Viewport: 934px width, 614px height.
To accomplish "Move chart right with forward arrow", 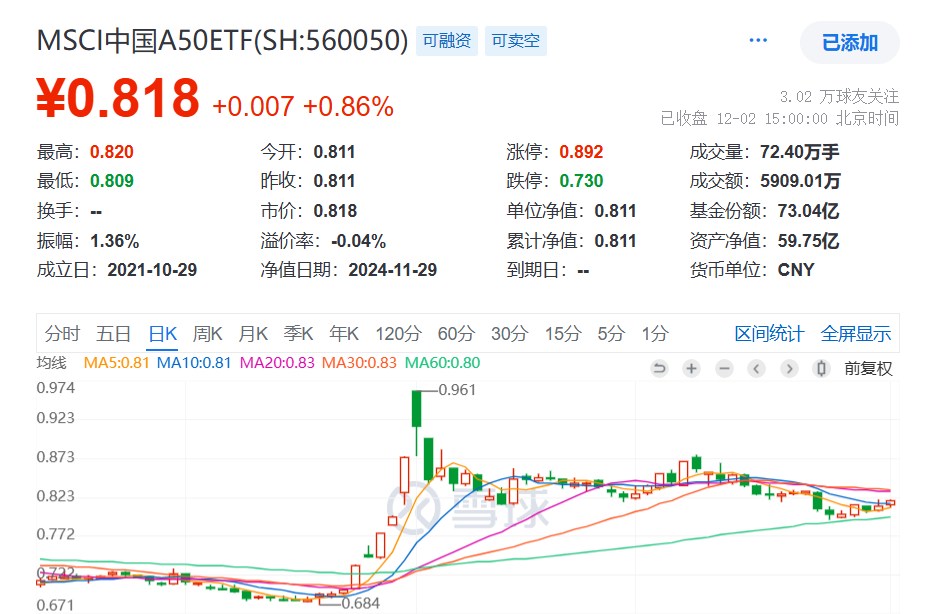I will [x=789, y=369].
